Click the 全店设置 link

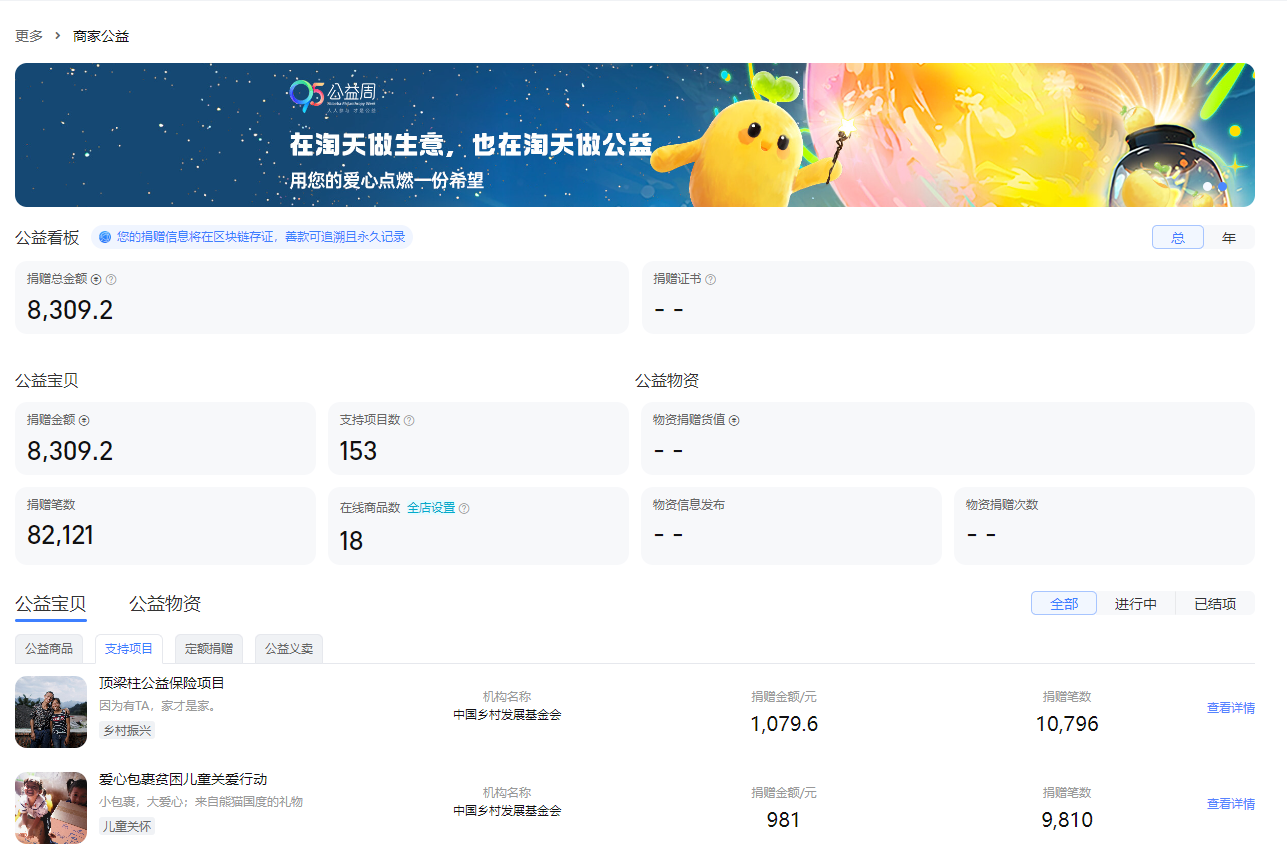pos(431,508)
